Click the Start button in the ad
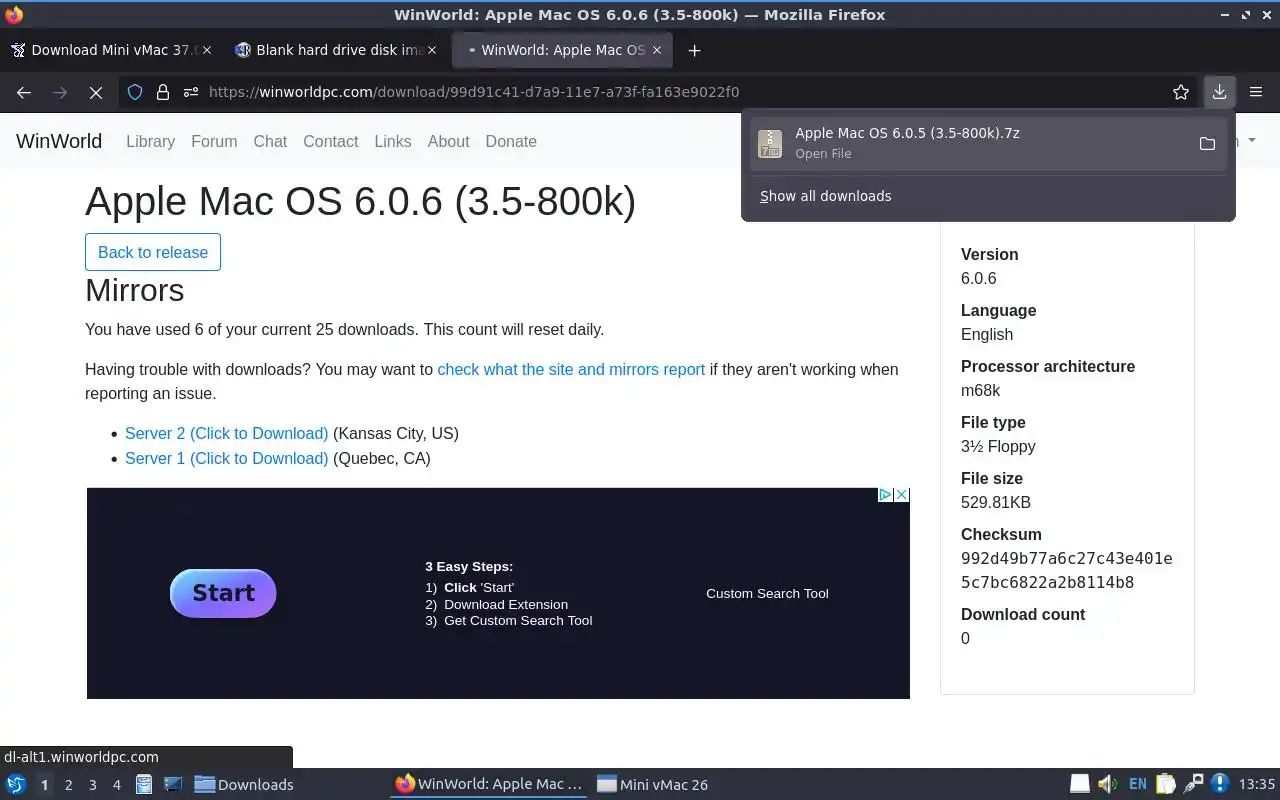 223,593
